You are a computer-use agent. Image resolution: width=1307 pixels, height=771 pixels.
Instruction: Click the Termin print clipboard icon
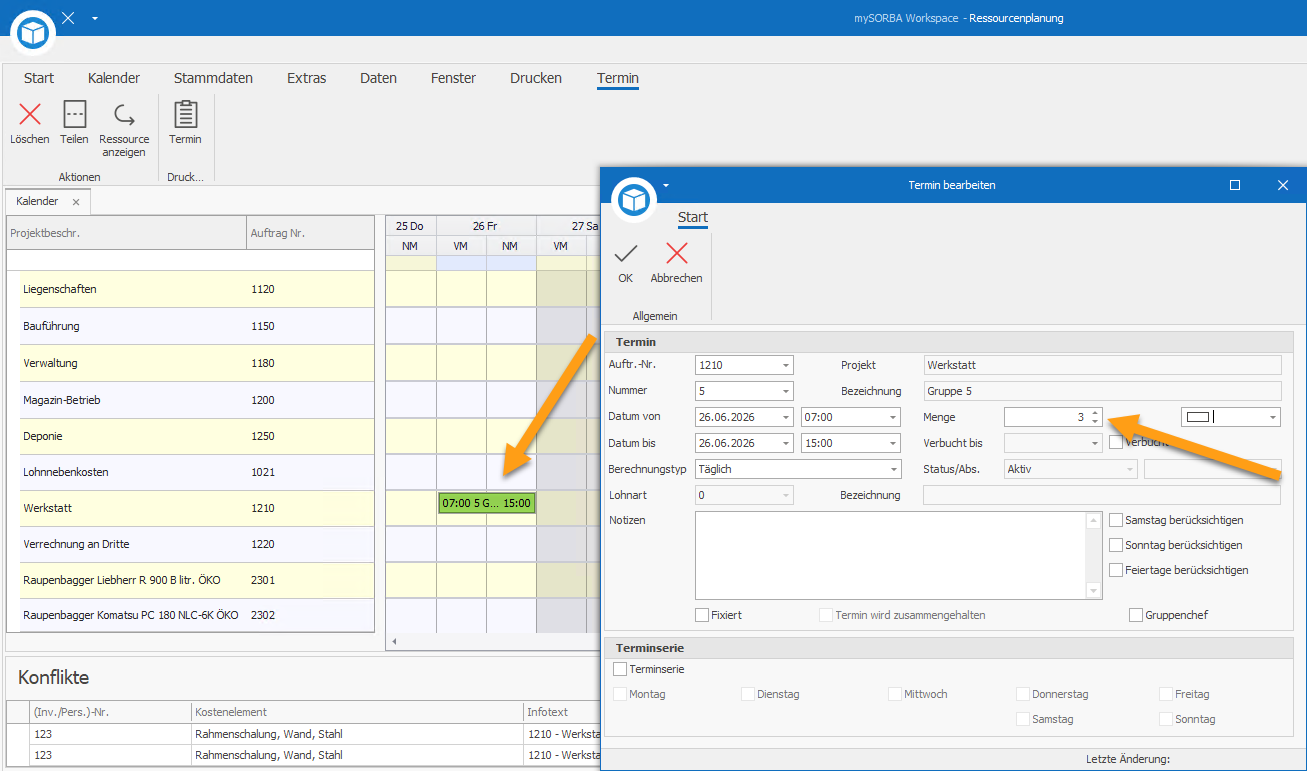185,114
